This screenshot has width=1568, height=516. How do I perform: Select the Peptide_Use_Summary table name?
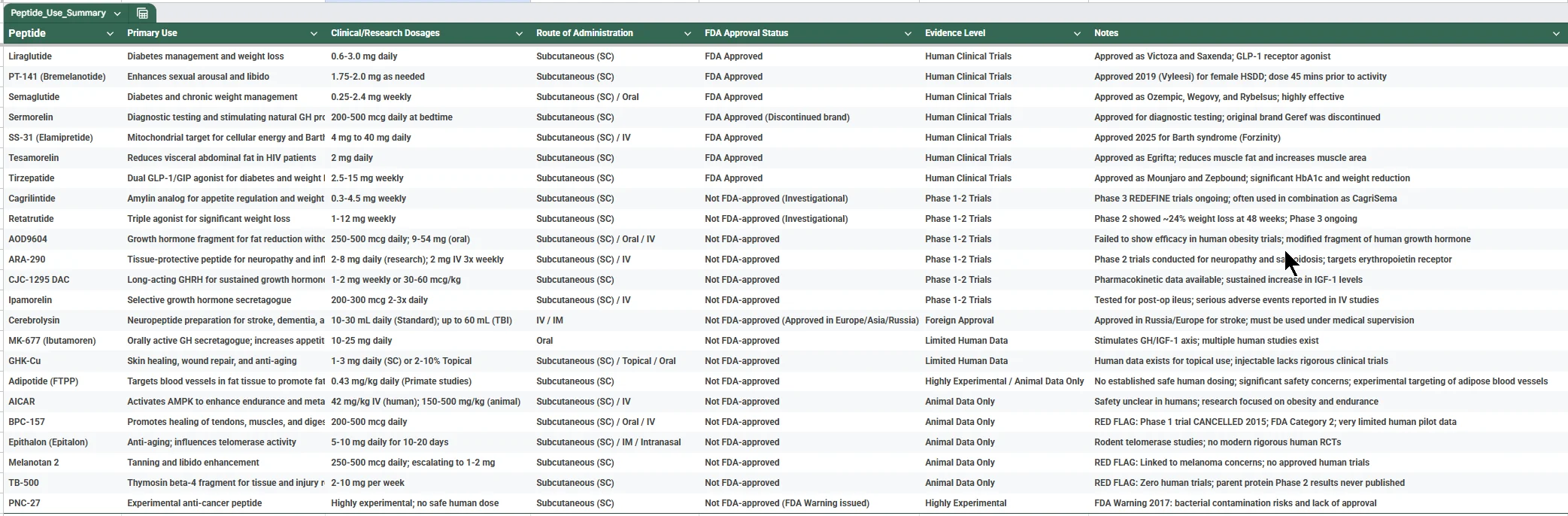click(58, 14)
